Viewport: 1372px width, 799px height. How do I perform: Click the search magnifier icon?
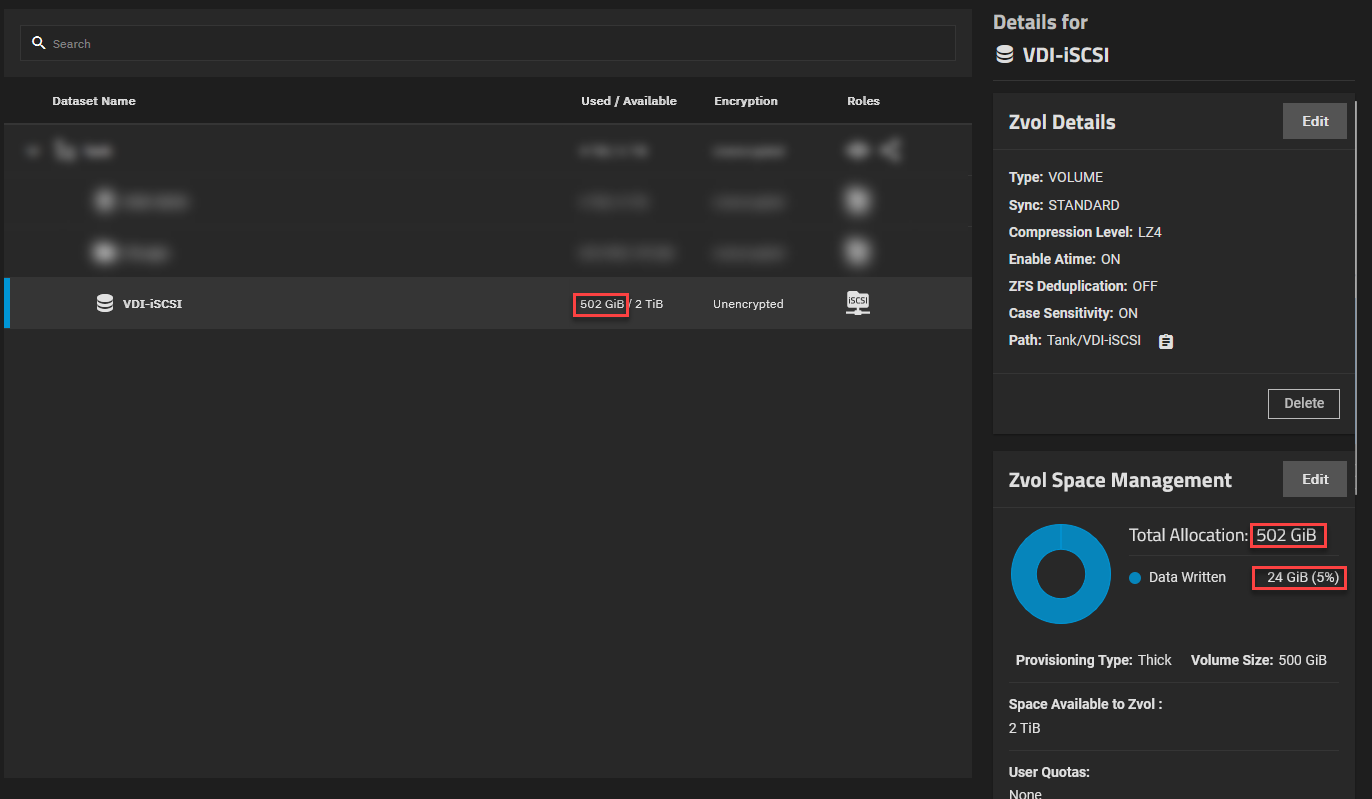(x=39, y=43)
